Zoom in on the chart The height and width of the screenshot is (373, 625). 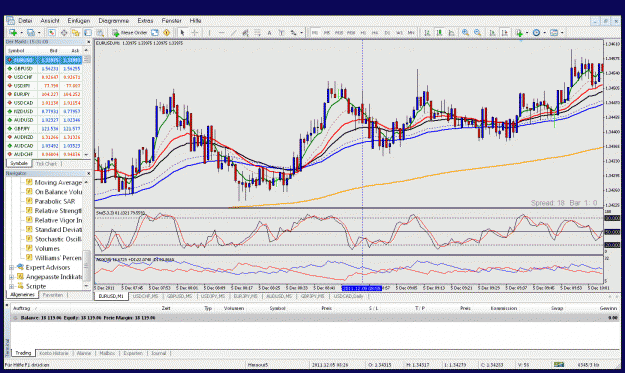pyautogui.click(x=465, y=33)
